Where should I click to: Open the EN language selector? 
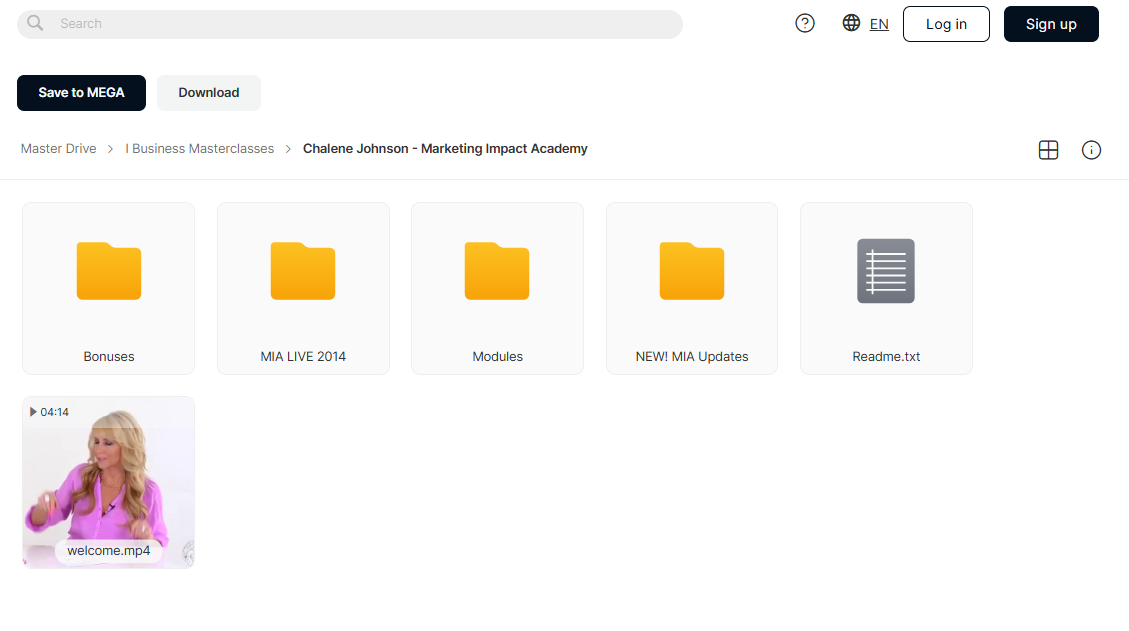pyautogui.click(x=878, y=24)
